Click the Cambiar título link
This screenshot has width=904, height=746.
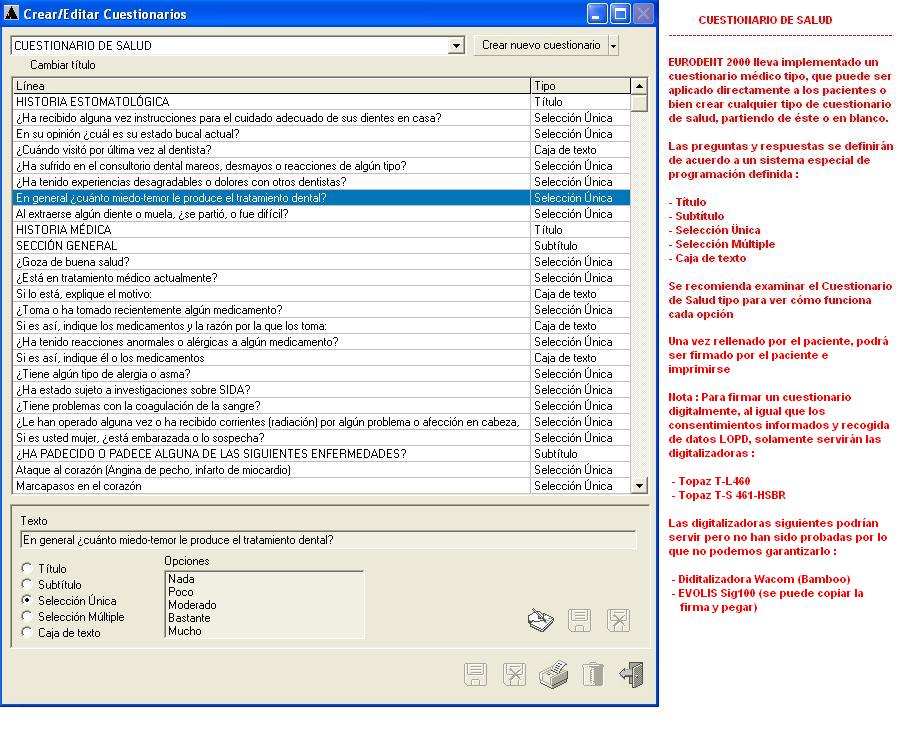point(63,65)
